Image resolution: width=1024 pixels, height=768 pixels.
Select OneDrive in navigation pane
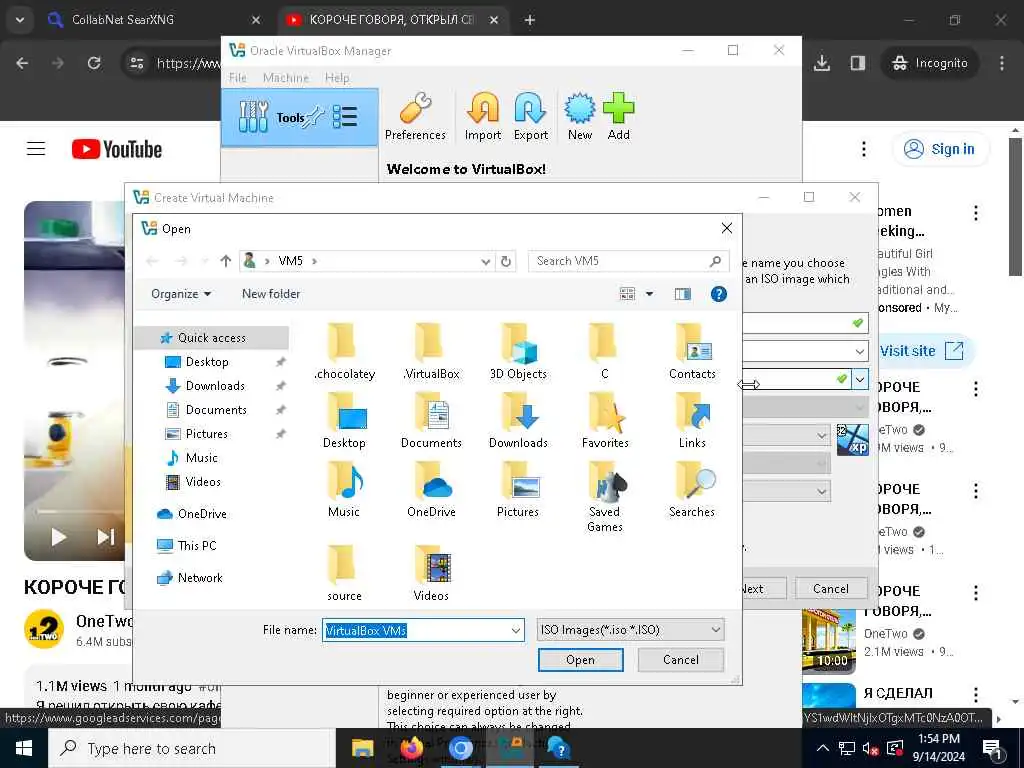202,513
